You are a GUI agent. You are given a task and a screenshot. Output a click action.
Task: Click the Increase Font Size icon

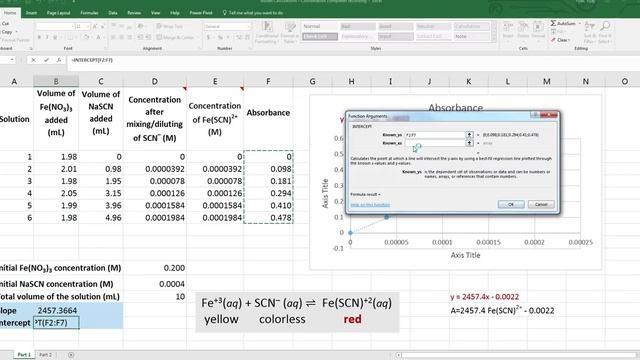point(95,27)
